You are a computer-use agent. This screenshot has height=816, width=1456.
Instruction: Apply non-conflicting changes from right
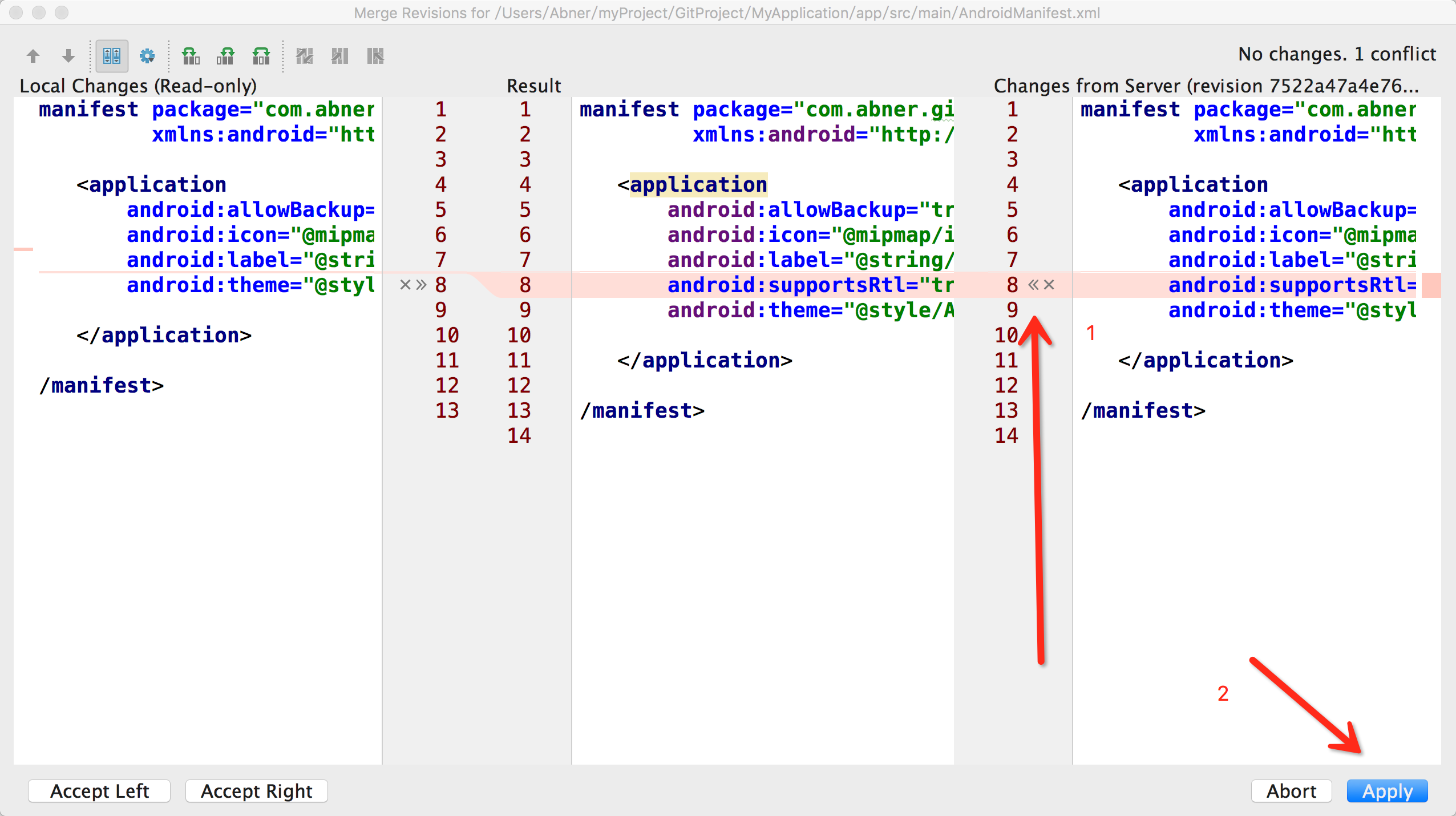(375, 56)
